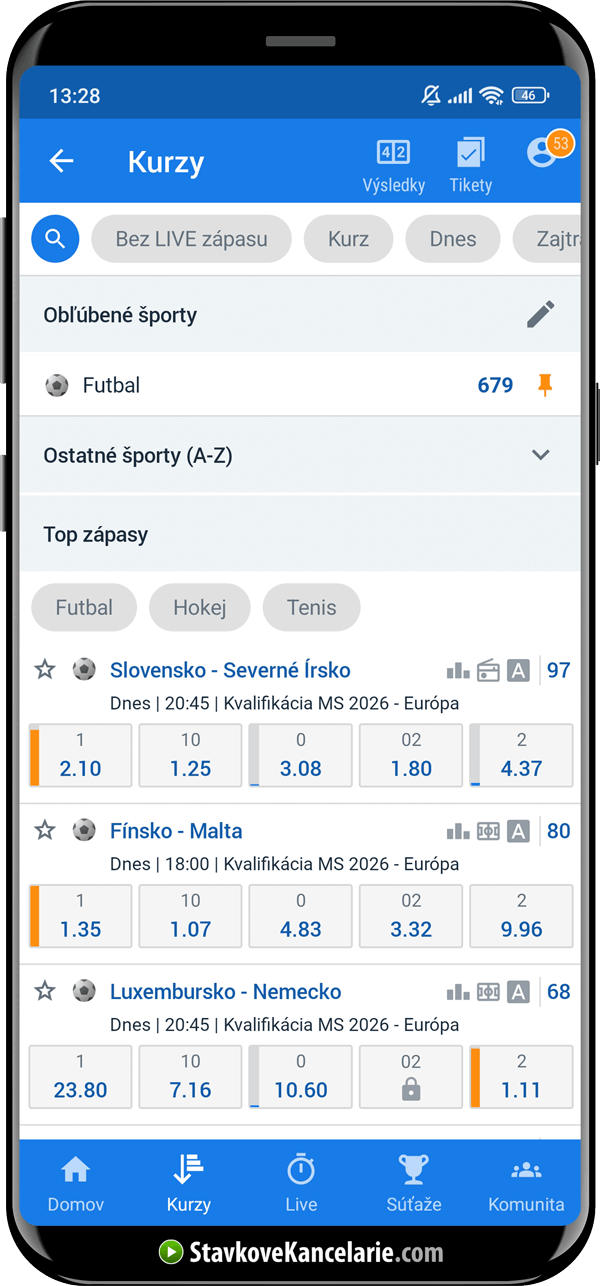Unpin Futbal from favorites
600x1286 pixels.
[x=544, y=384]
